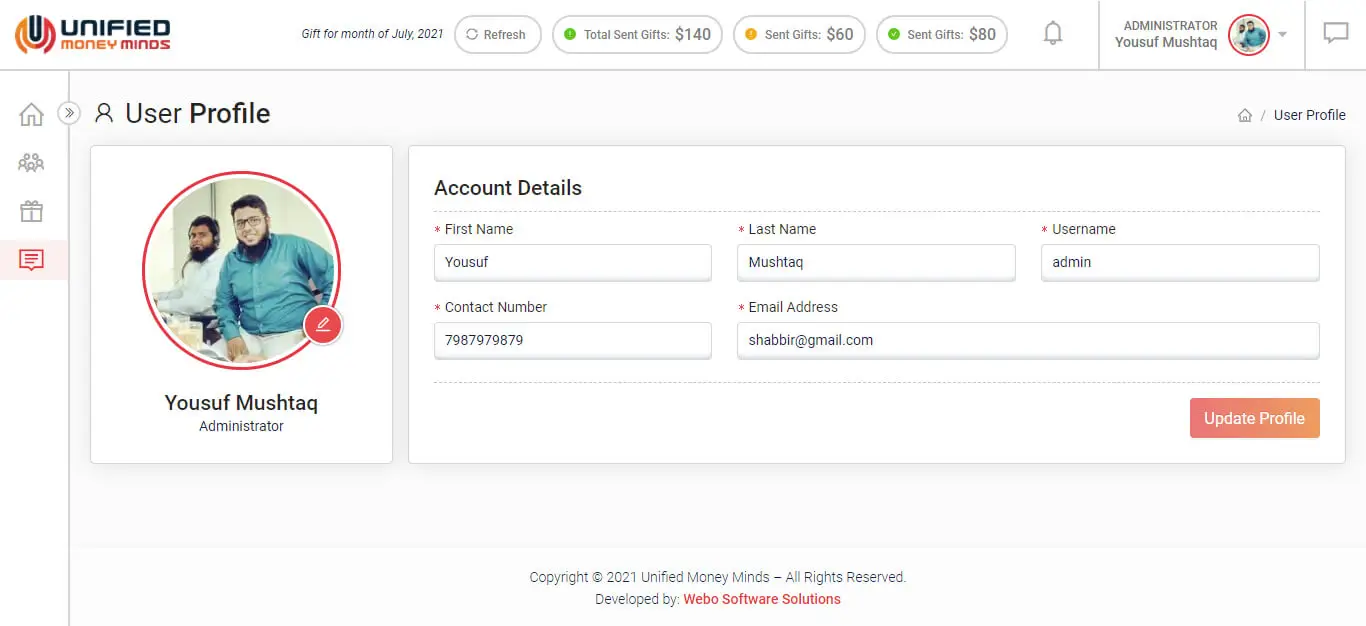Click the Update Profile button
The width and height of the screenshot is (1366, 626).
pyautogui.click(x=1254, y=418)
